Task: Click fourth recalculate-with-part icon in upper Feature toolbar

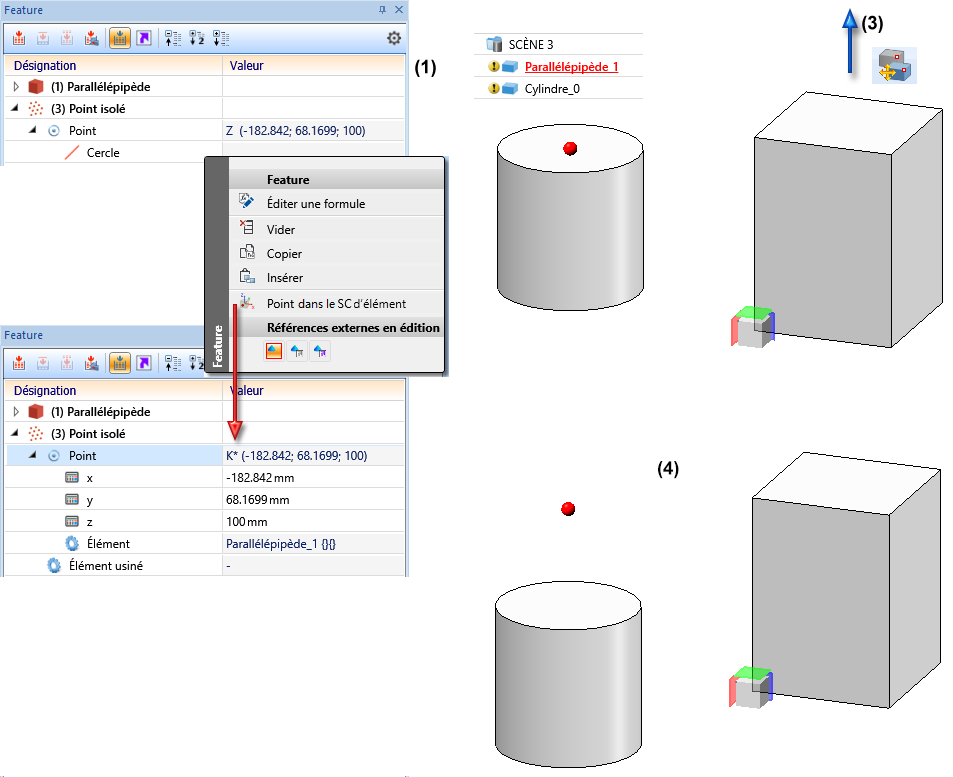Action: coord(92,38)
